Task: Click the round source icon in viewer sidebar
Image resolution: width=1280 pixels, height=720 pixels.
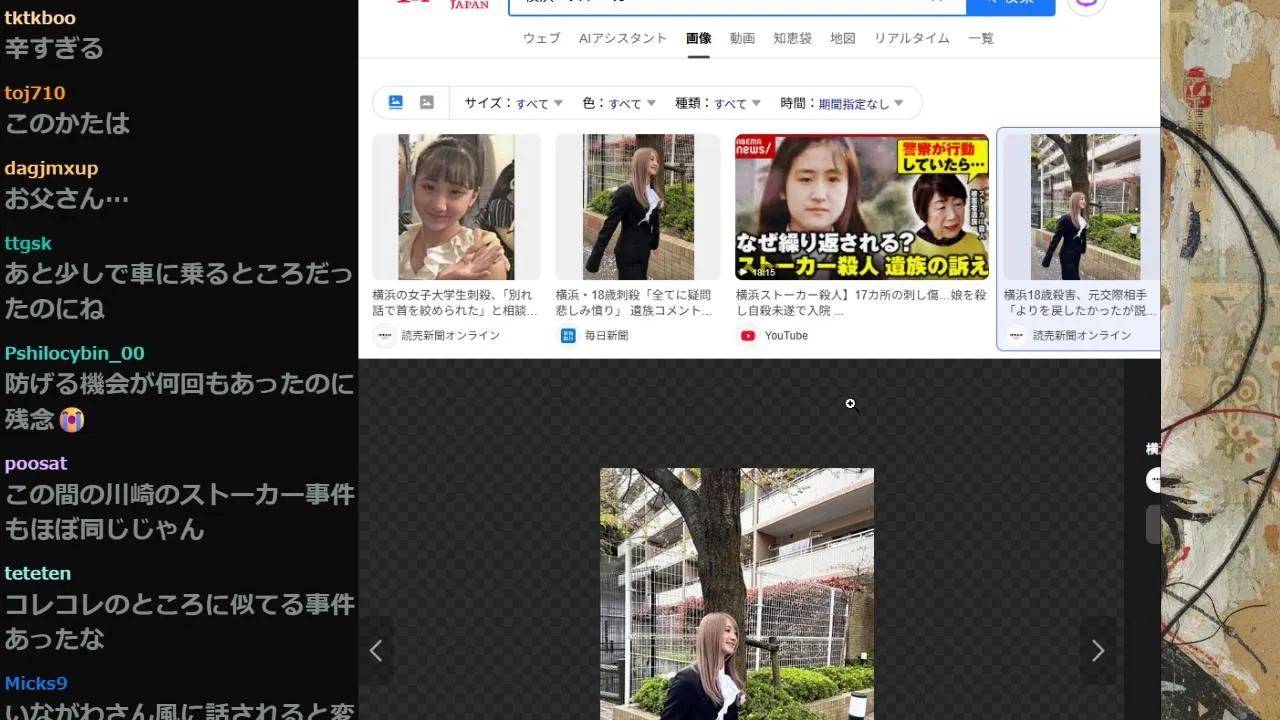Action: pyautogui.click(x=1153, y=480)
